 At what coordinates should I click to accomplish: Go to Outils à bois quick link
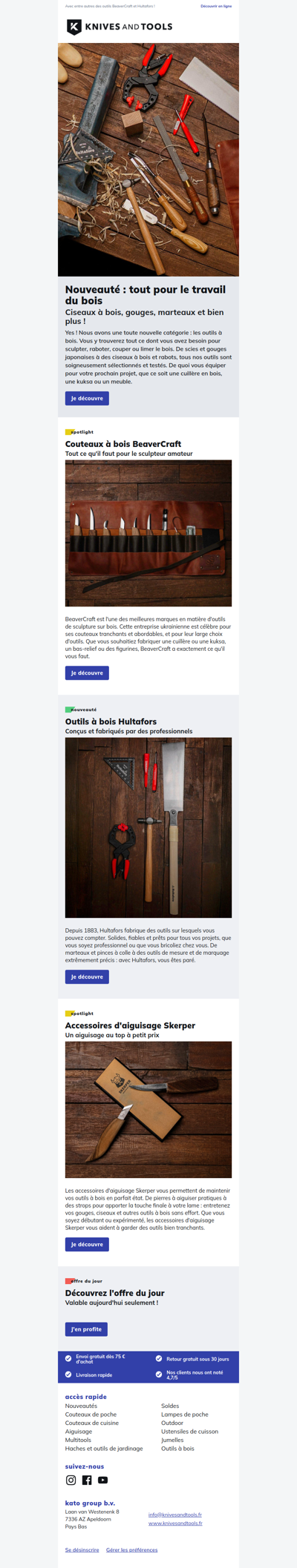coord(177,1448)
